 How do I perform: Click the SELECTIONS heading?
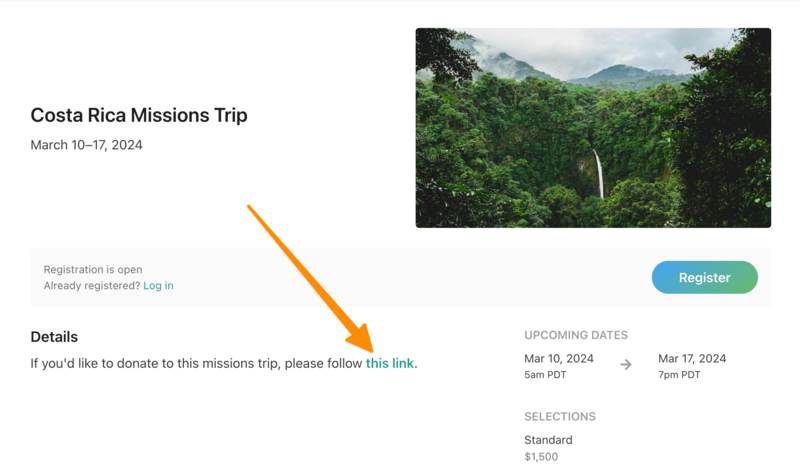click(x=560, y=417)
